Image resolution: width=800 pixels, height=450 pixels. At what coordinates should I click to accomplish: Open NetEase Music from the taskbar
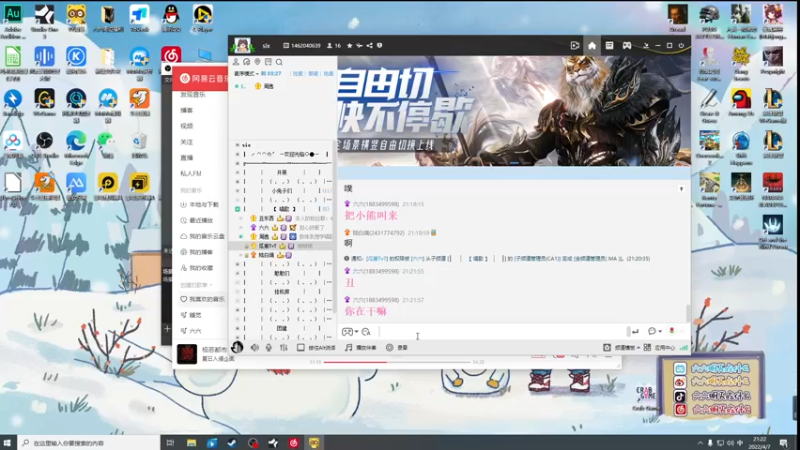click(x=293, y=443)
